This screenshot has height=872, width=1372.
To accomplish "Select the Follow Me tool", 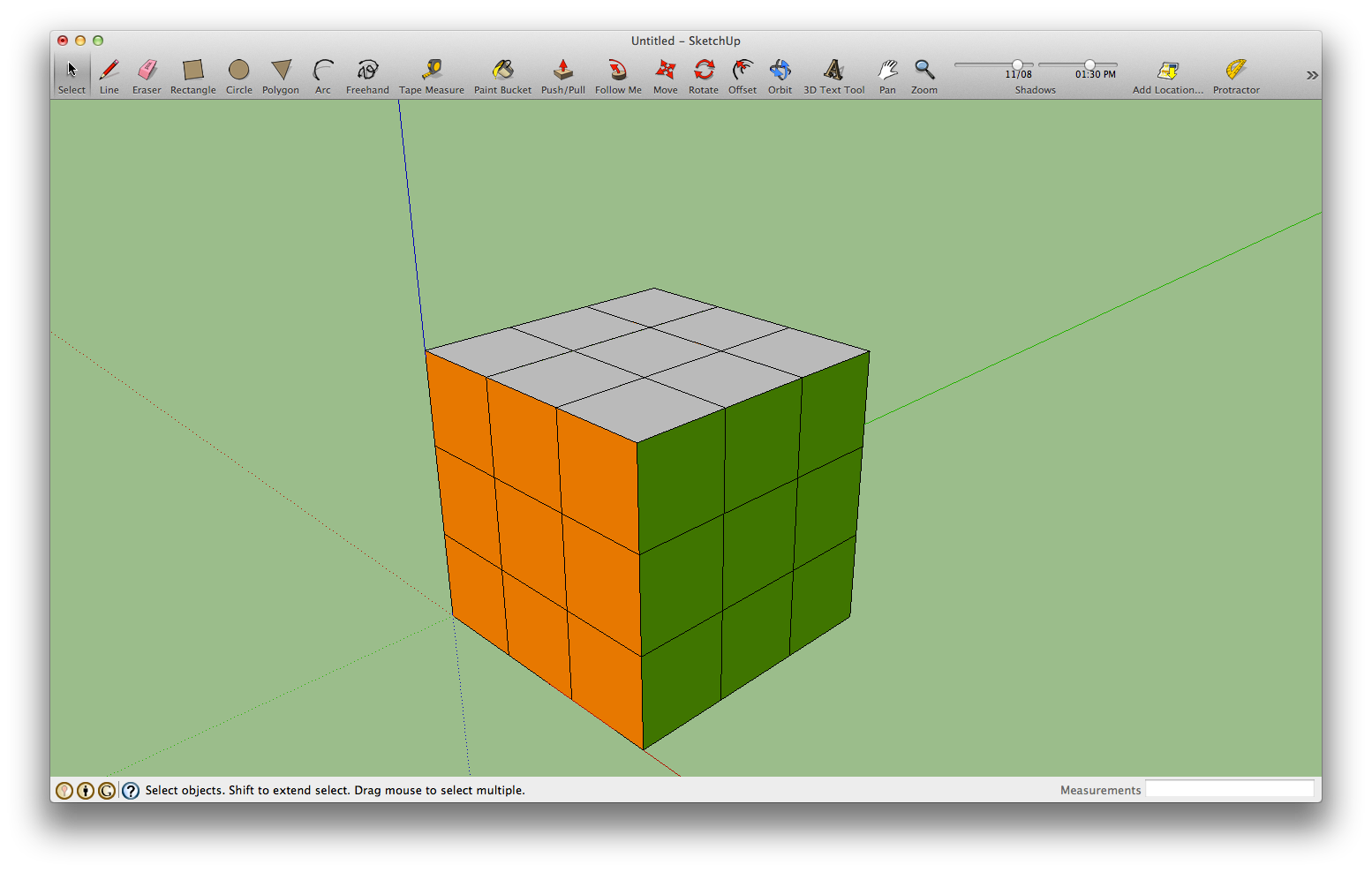I will click(618, 71).
